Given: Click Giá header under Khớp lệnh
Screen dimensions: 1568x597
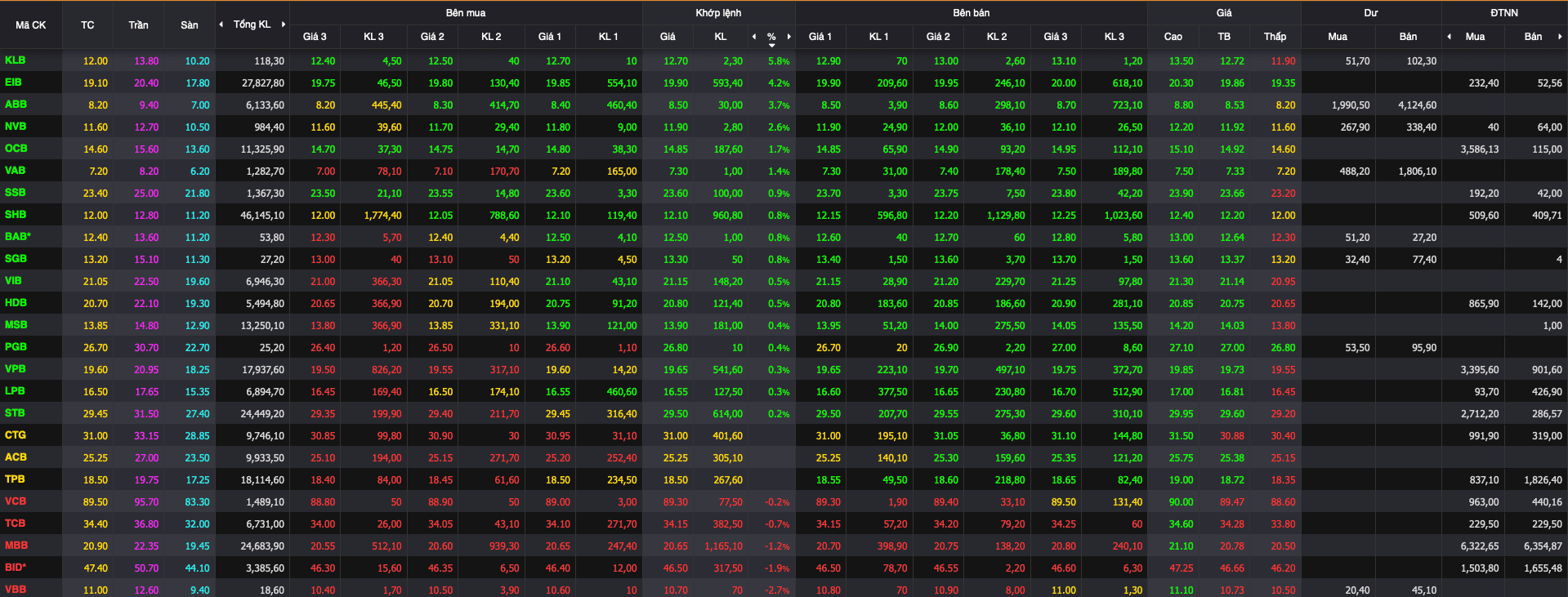Looking at the screenshot, I should pyautogui.click(x=668, y=37).
